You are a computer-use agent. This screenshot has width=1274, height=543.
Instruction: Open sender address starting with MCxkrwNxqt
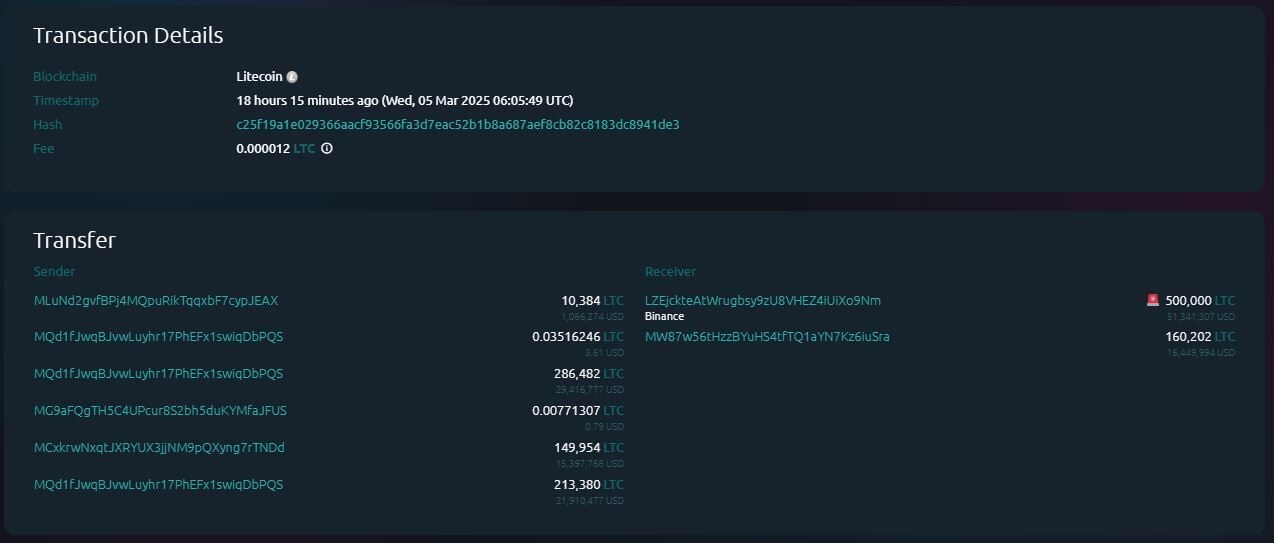pos(159,448)
